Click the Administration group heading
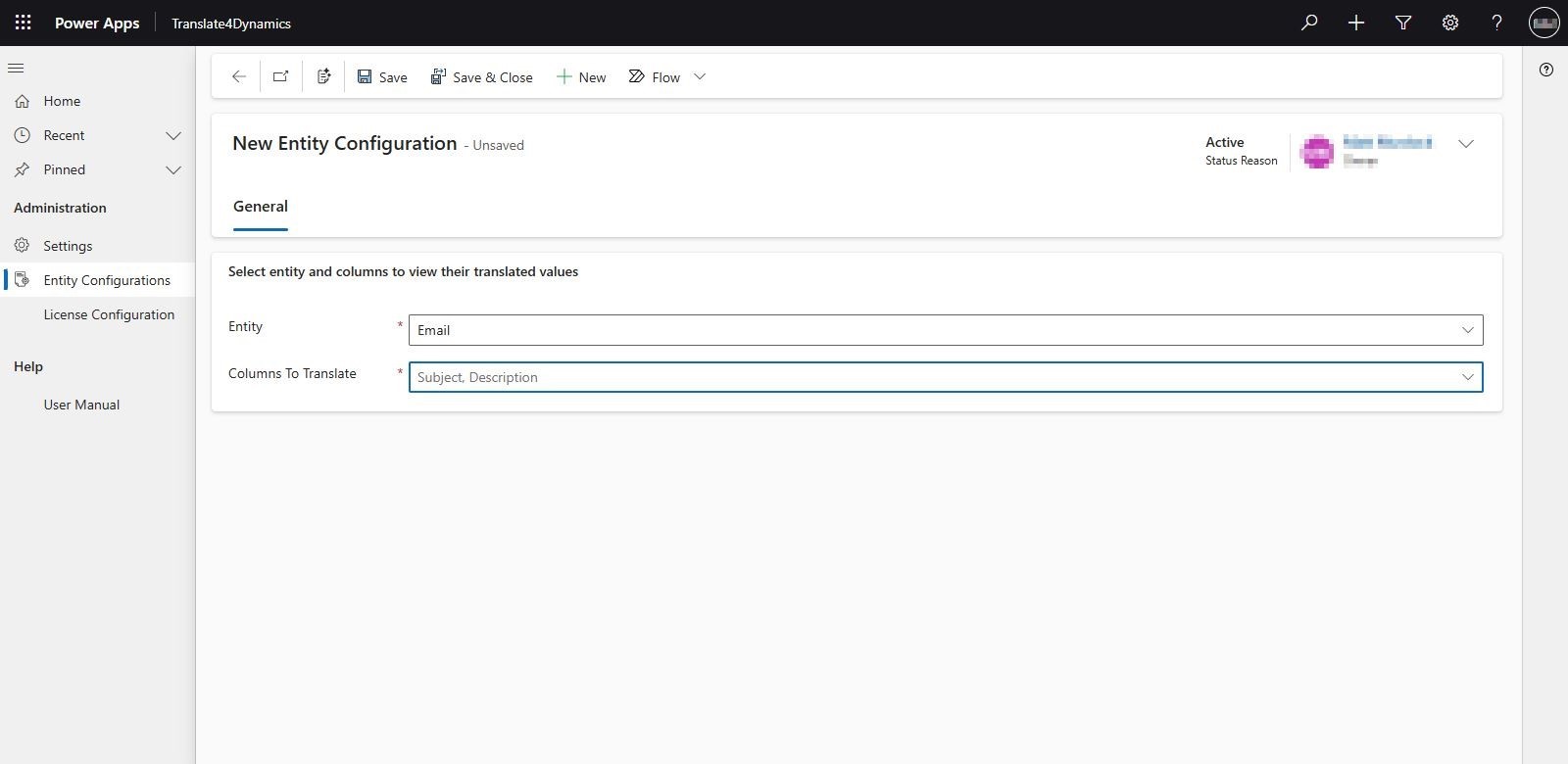 coord(60,208)
